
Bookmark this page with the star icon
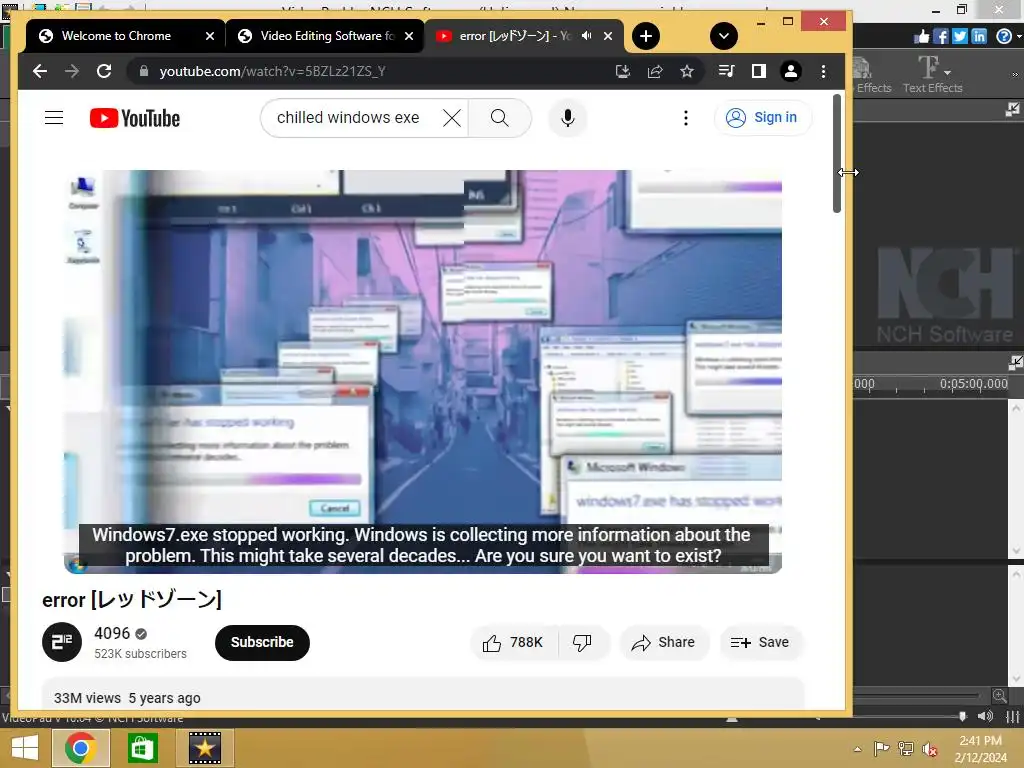tap(686, 71)
